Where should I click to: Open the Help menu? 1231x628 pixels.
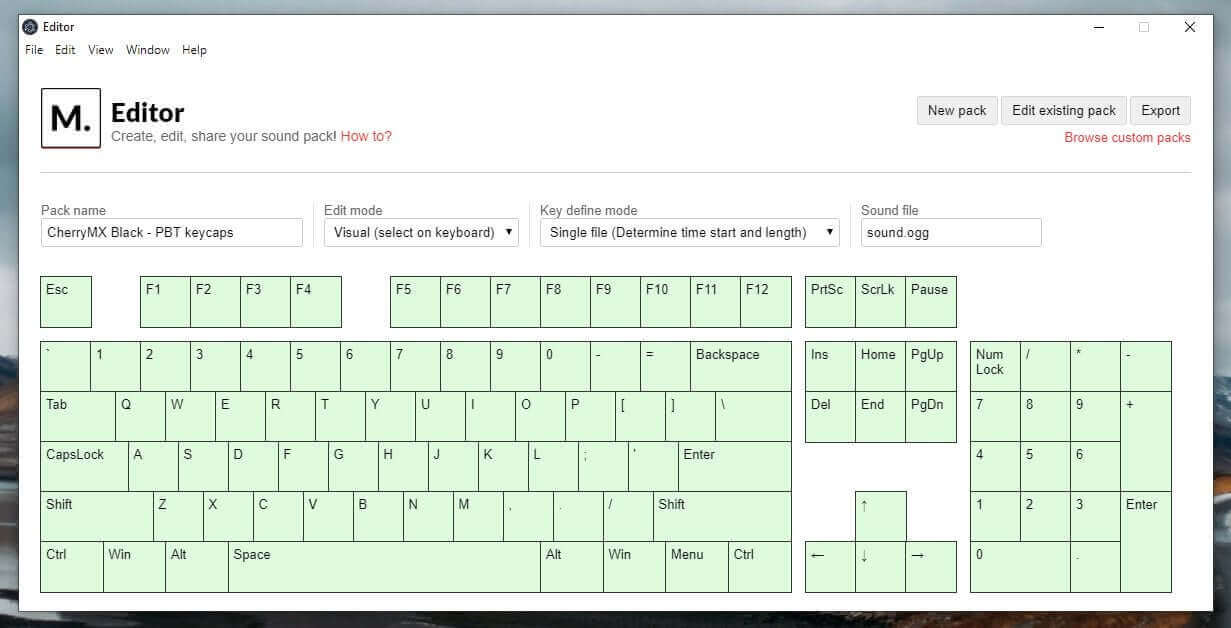point(194,50)
